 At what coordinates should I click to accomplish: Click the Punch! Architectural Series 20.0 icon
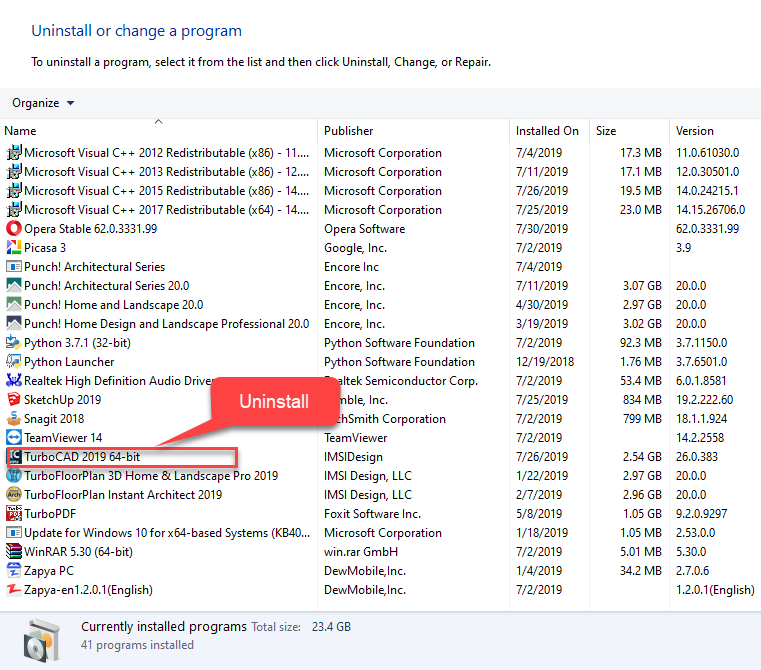pos(14,285)
